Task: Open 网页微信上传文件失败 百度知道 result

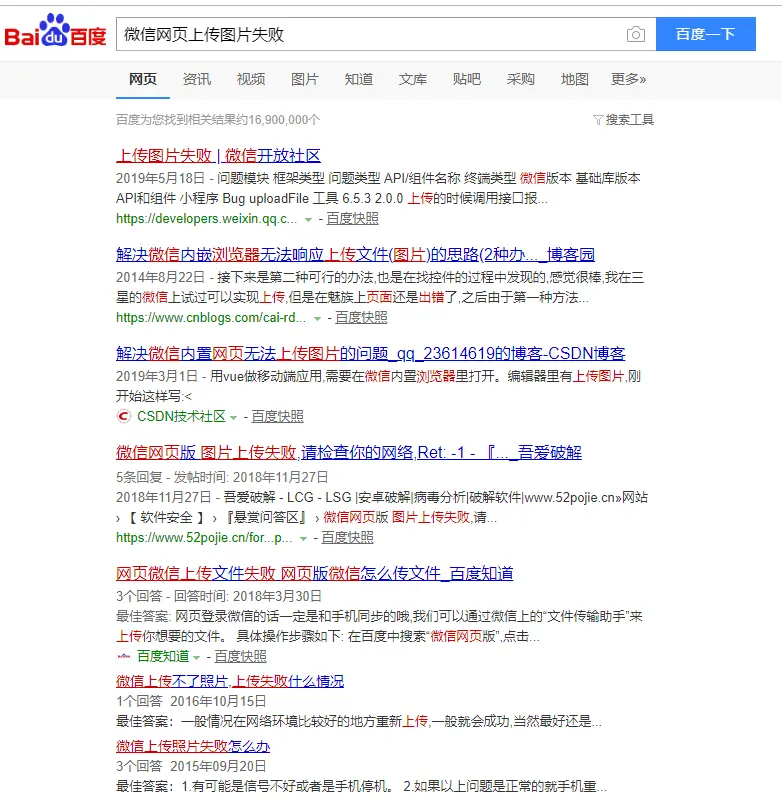Action: pos(315,574)
